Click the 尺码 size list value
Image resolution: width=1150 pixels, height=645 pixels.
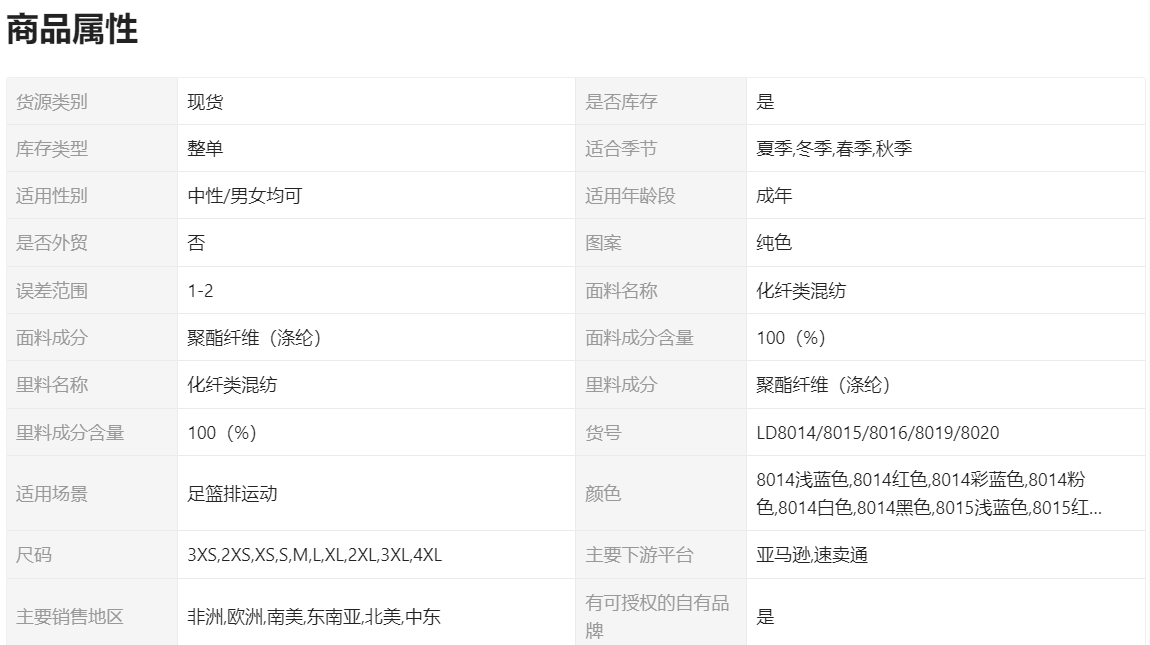coord(314,555)
